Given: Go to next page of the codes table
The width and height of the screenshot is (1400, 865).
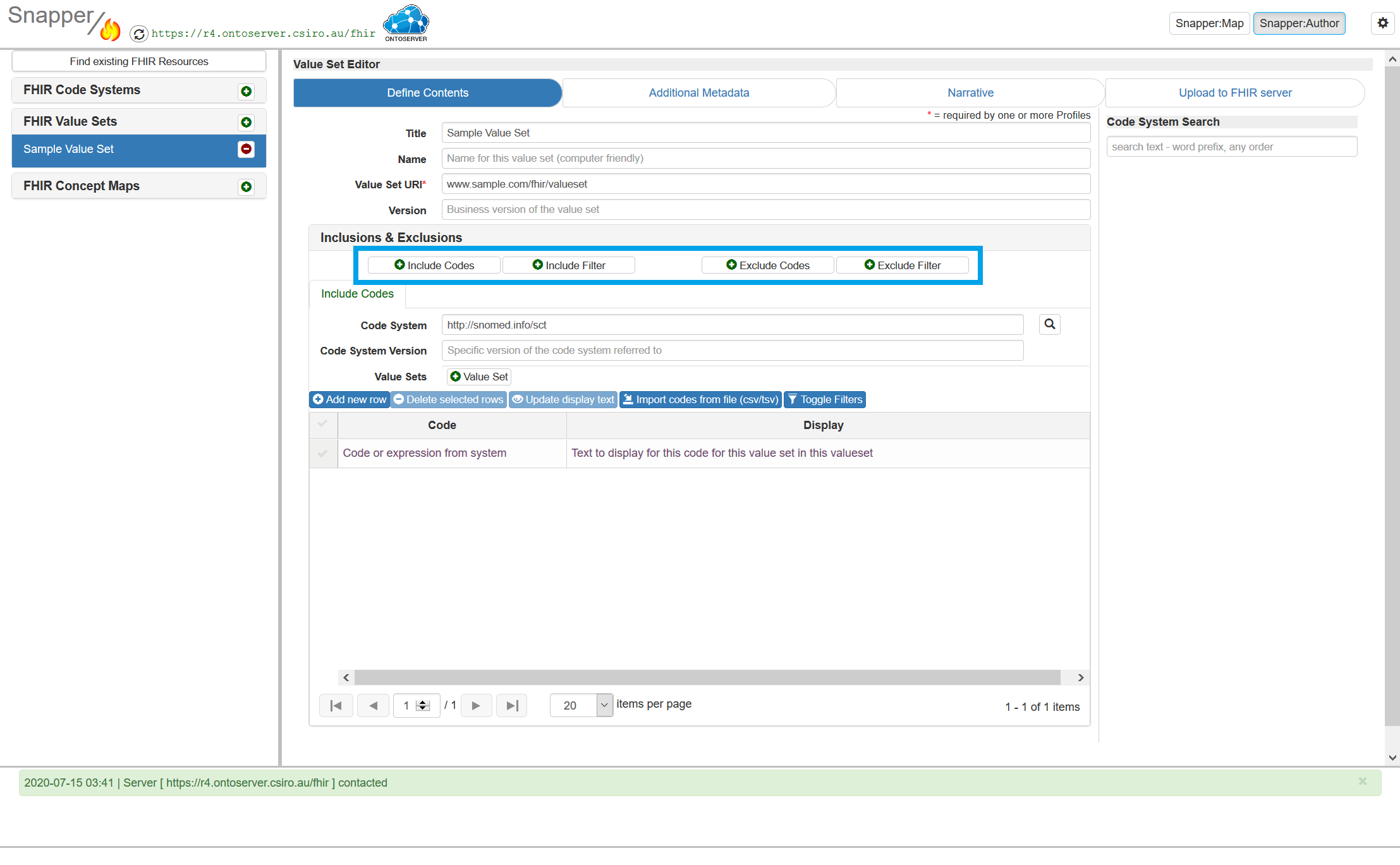Looking at the screenshot, I should [x=477, y=705].
